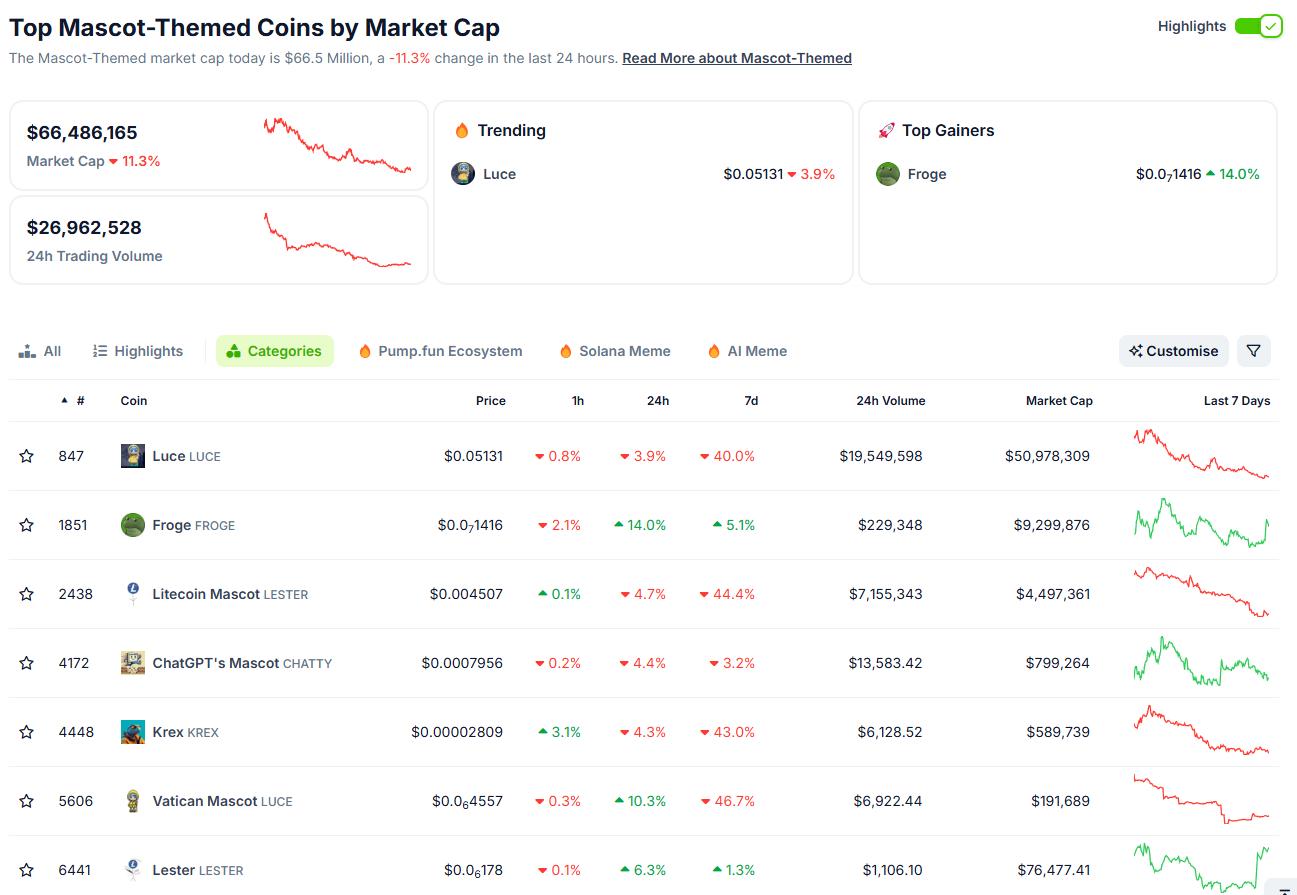Click the Litecoin Mascot coin logo

tap(132, 593)
